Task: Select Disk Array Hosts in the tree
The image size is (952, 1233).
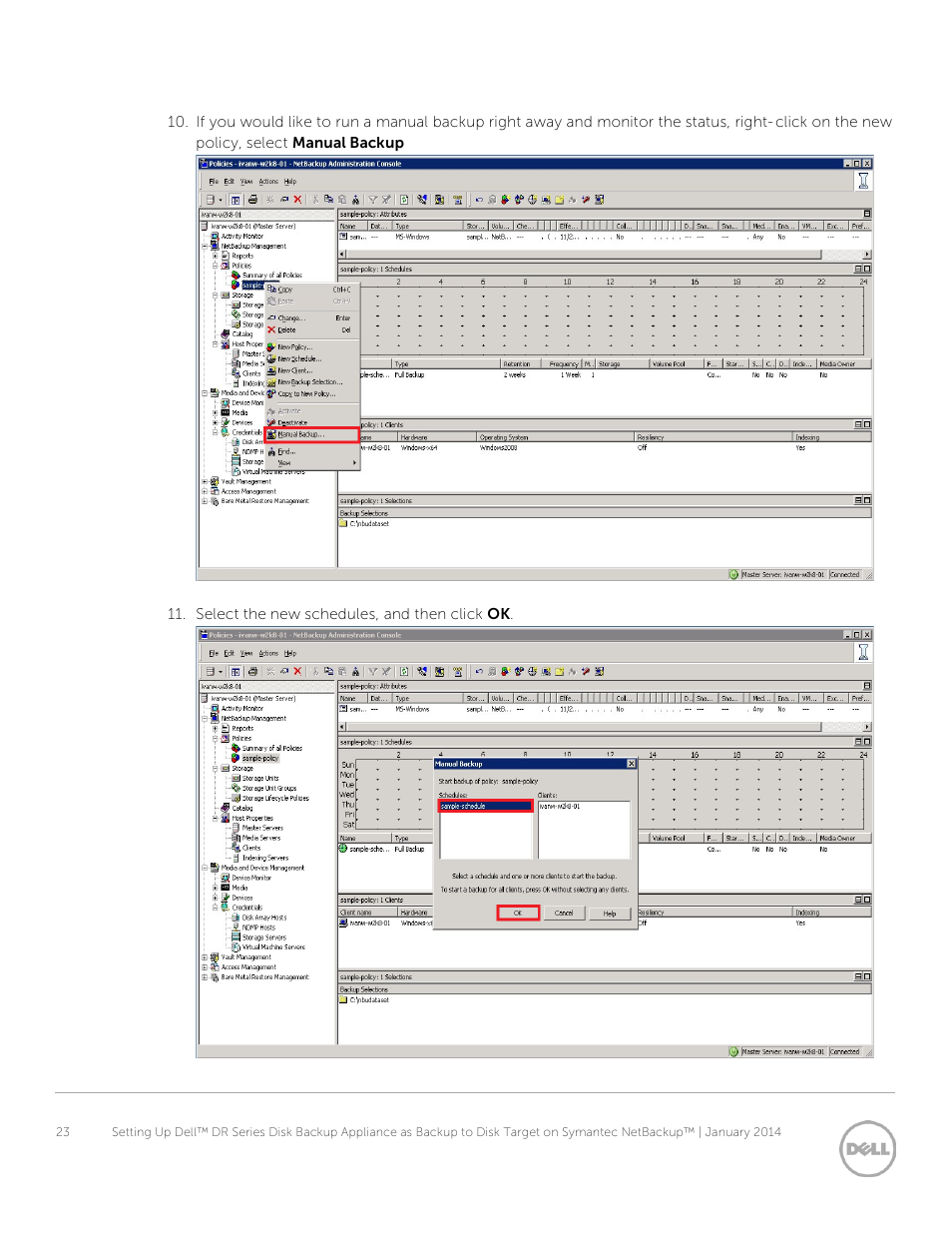Action: pyautogui.click(x=264, y=918)
